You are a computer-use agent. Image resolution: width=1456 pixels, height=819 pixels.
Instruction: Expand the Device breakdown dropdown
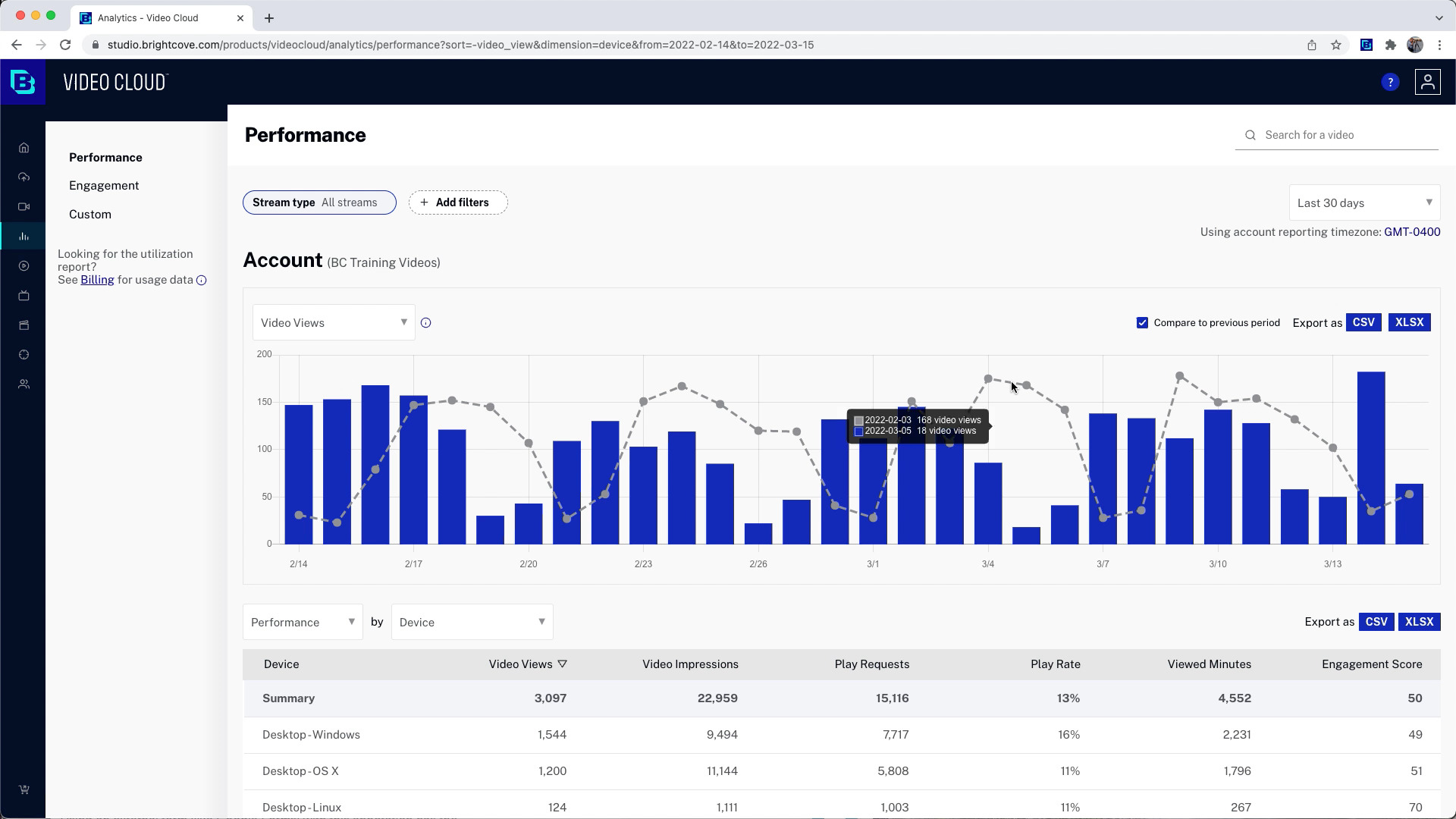pos(471,622)
